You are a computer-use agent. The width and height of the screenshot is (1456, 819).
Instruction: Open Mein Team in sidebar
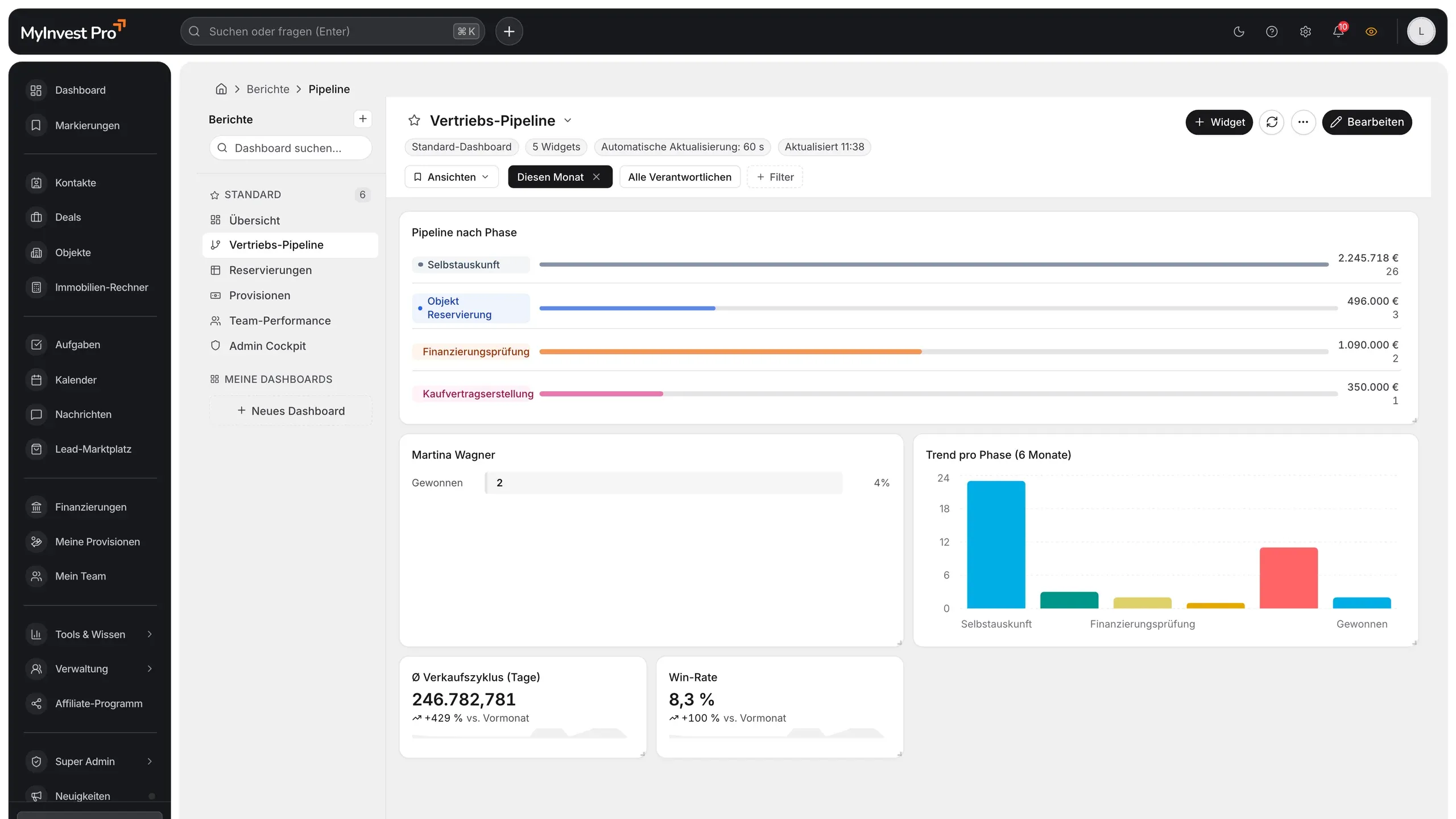click(x=90, y=576)
